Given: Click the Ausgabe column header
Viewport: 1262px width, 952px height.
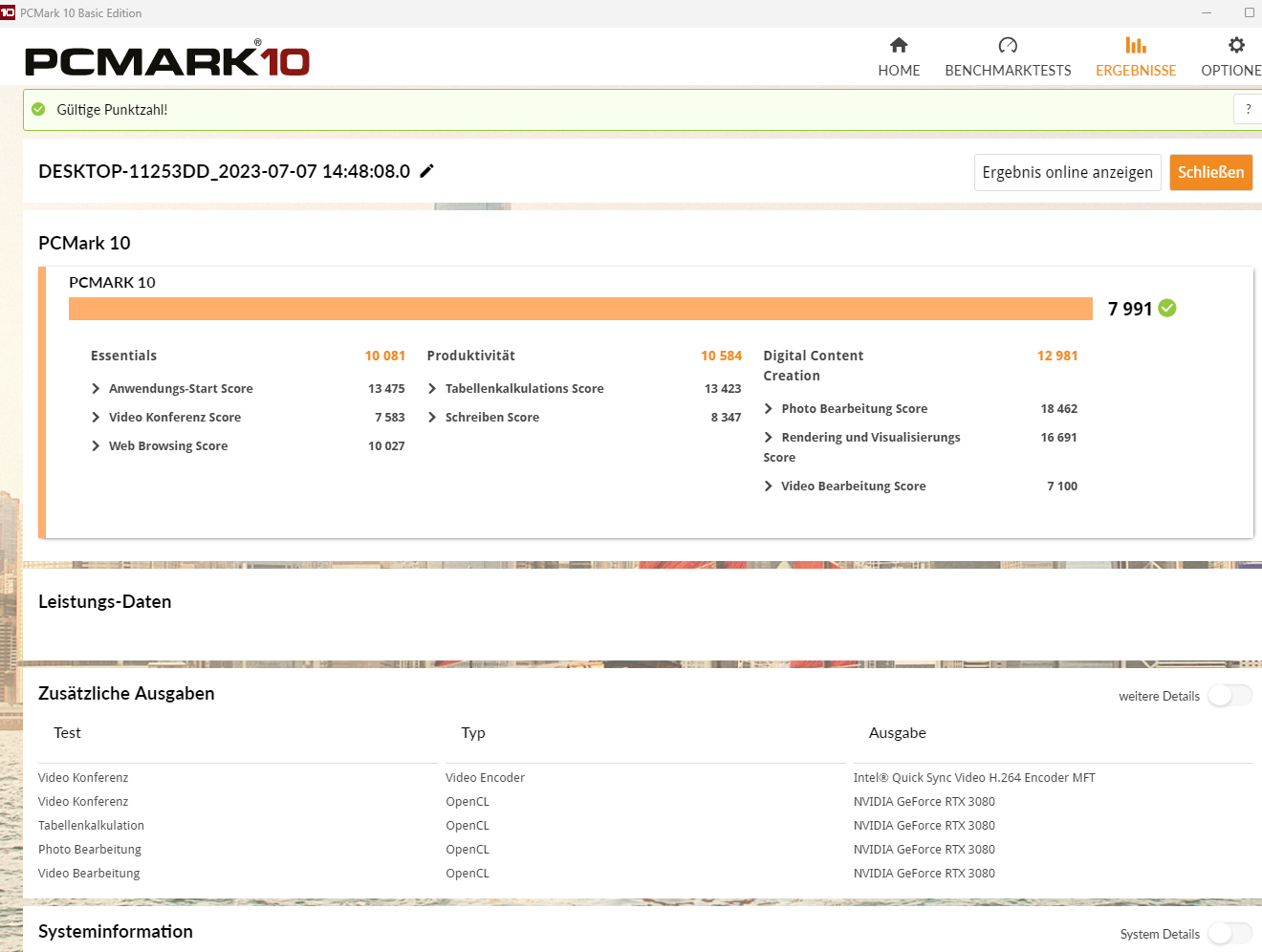Looking at the screenshot, I should tap(897, 733).
